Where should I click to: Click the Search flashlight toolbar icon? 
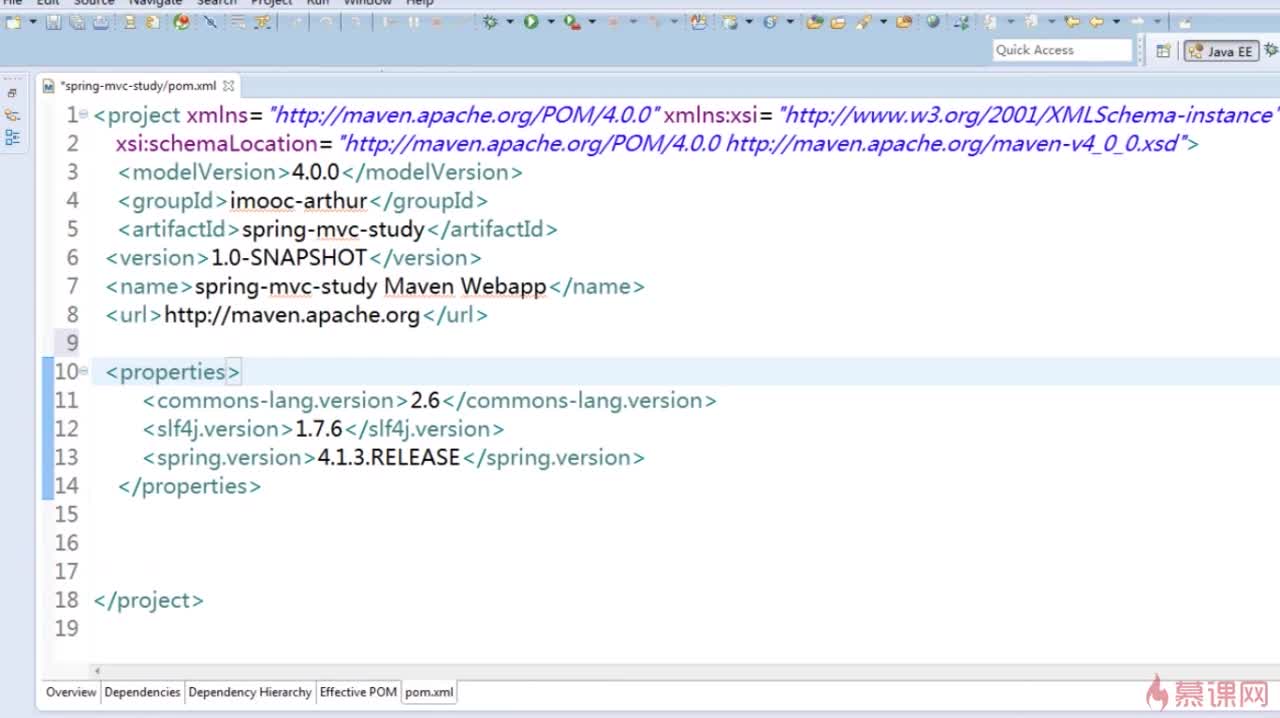click(x=862, y=21)
